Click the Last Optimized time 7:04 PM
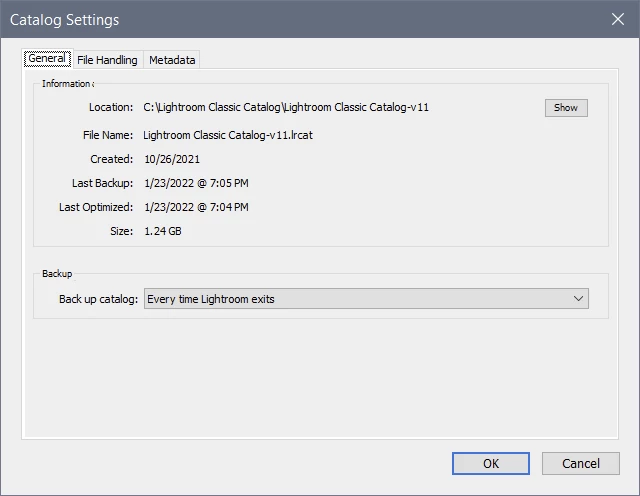640x496 pixels. point(229,207)
